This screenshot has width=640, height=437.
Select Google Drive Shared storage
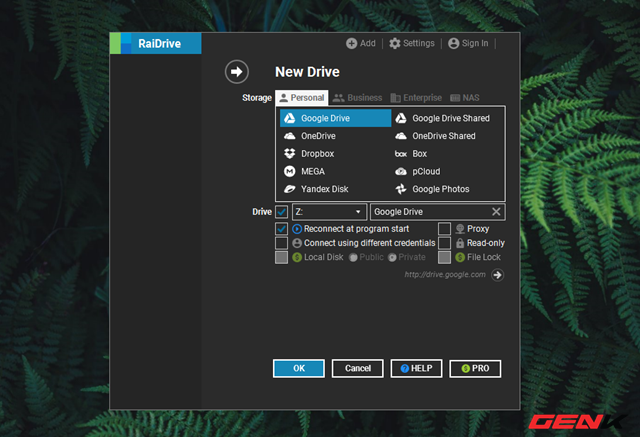(447, 118)
